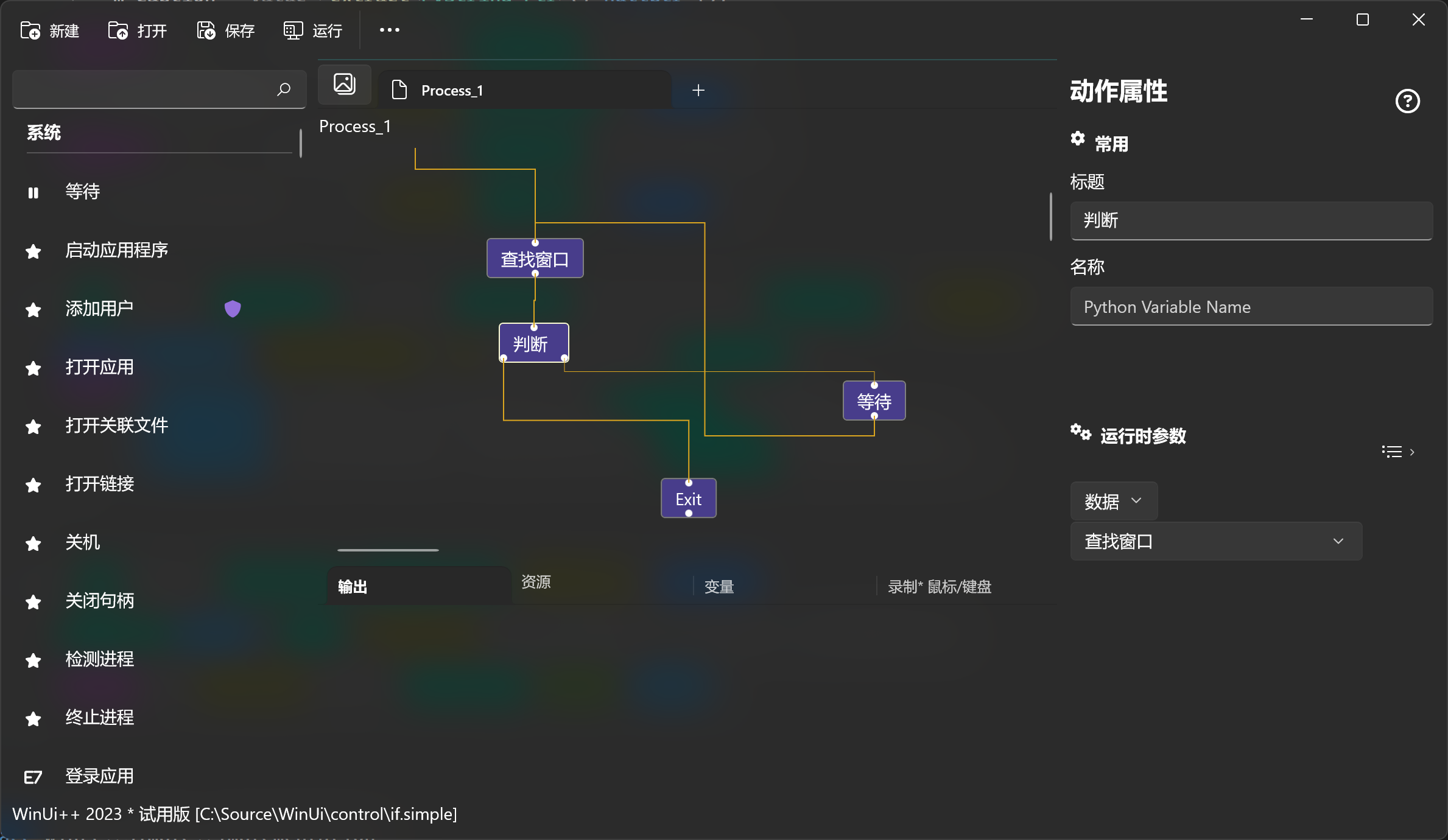The height and width of the screenshot is (840, 1448).
Task: Click the horizontal canvas scrollbar
Action: click(388, 550)
